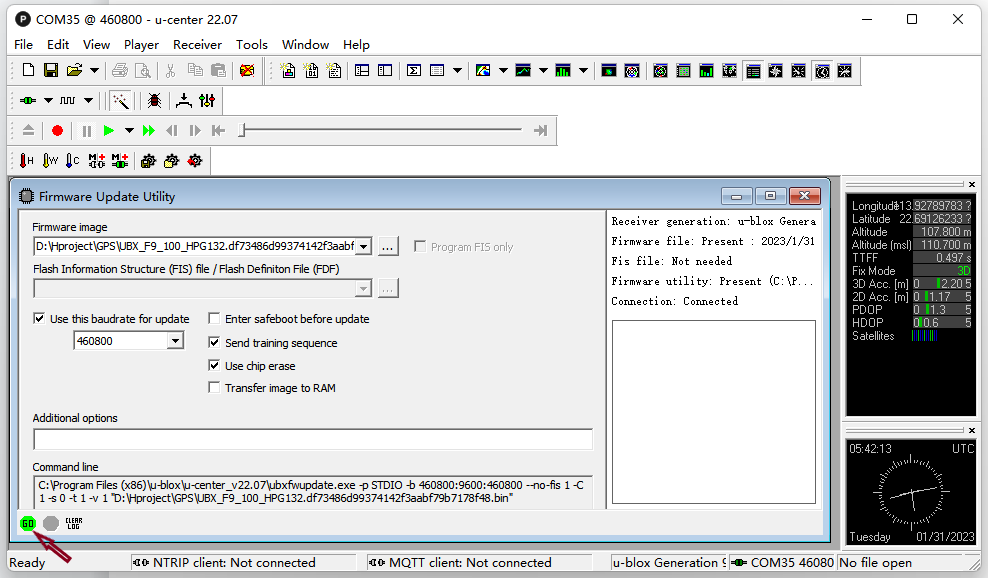988x578 pixels.
Task: Browse for firmware image file button
Action: tap(388, 246)
